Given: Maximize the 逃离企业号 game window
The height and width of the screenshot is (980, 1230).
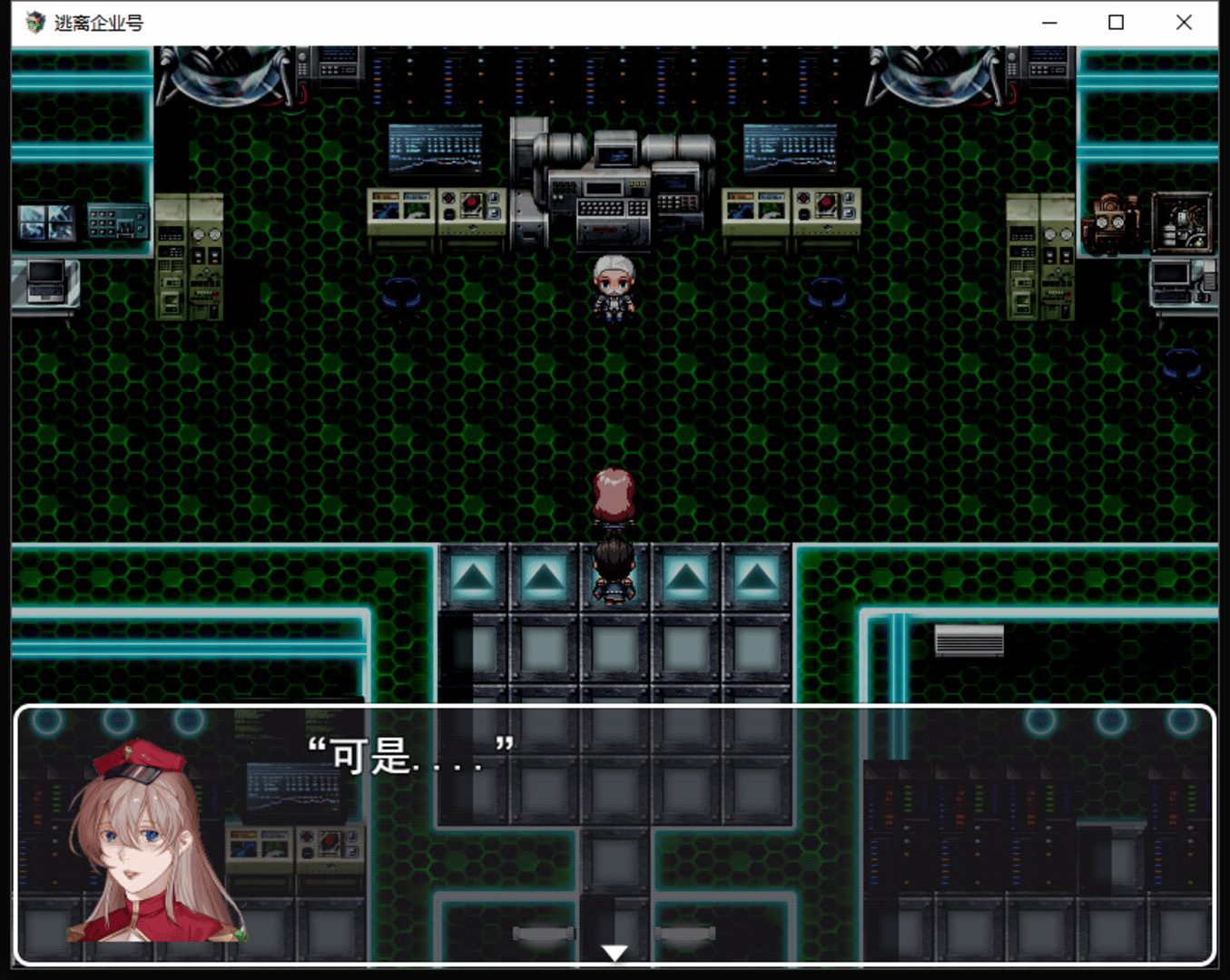Looking at the screenshot, I should (1116, 23).
